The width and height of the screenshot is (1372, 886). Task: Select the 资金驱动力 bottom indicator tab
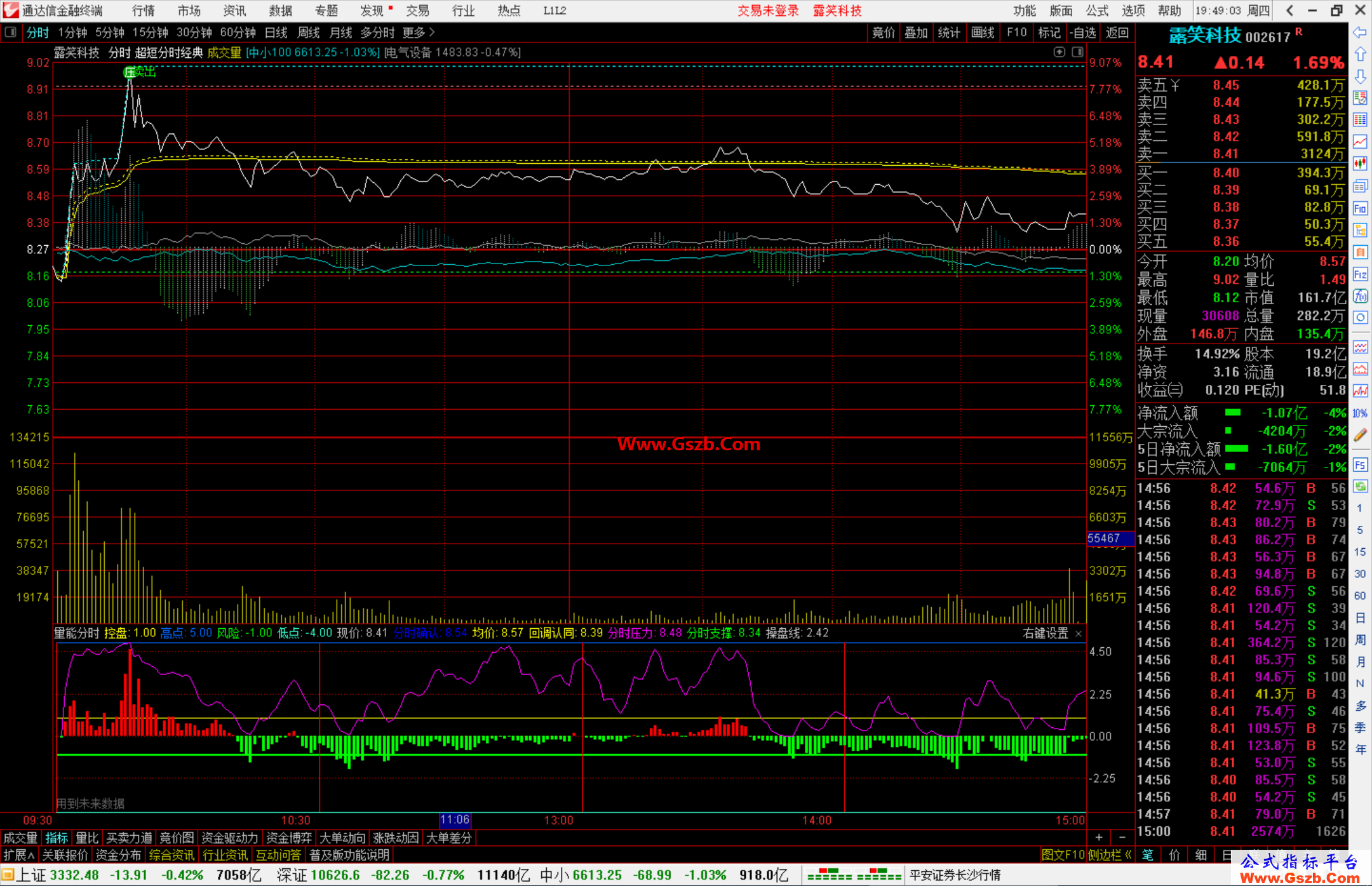[x=229, y=838]
